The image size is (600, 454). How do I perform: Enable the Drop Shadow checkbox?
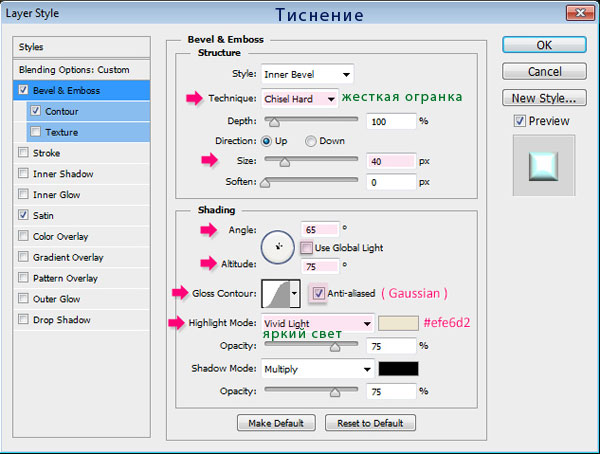click(23, 319)
